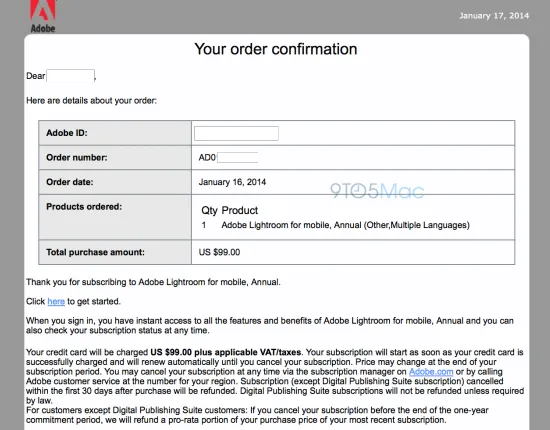The image size is (550, 430).
Task: Click the "Total purchase amount:" label
Action: 95,252
